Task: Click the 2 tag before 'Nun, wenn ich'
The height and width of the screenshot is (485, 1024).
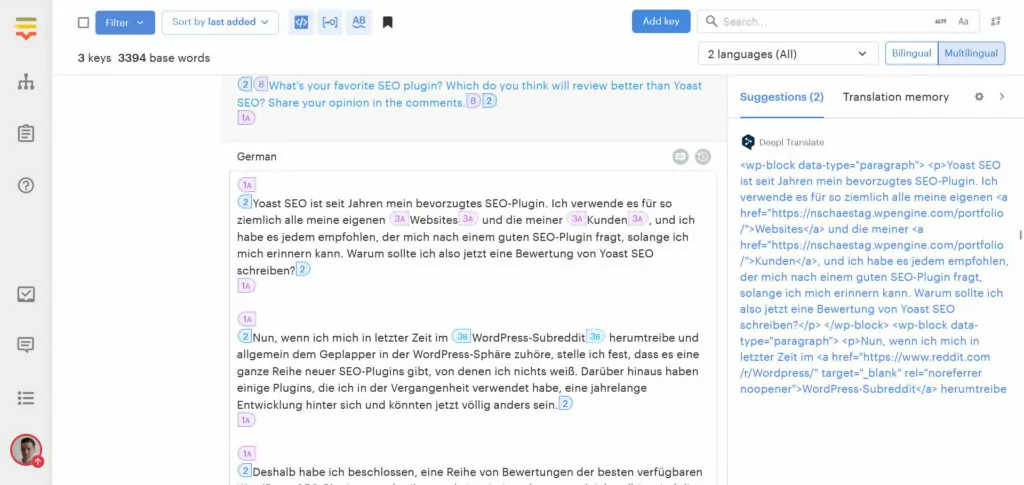Action: (x=245, y=337)
